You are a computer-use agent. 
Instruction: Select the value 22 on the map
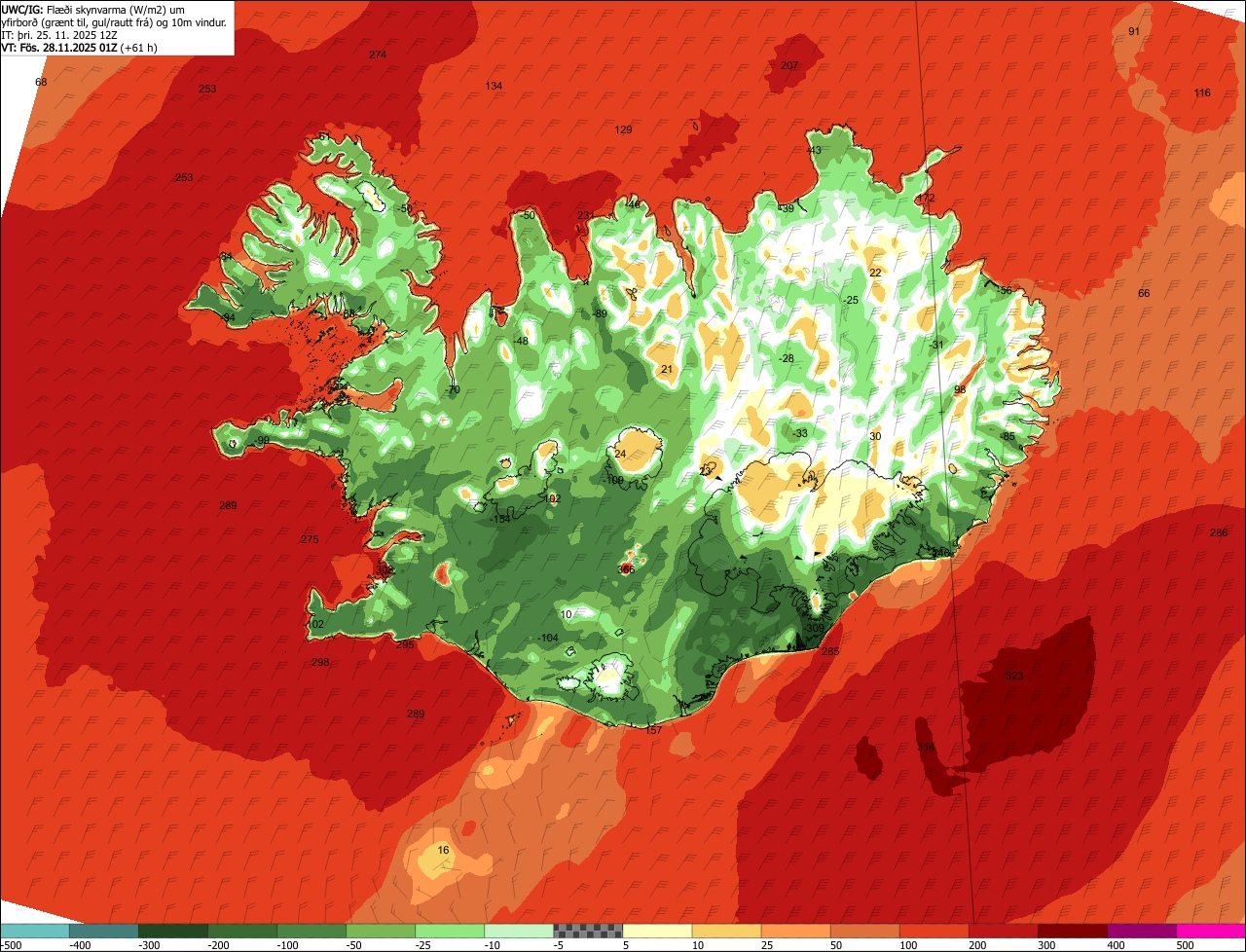tap(875, 273)
